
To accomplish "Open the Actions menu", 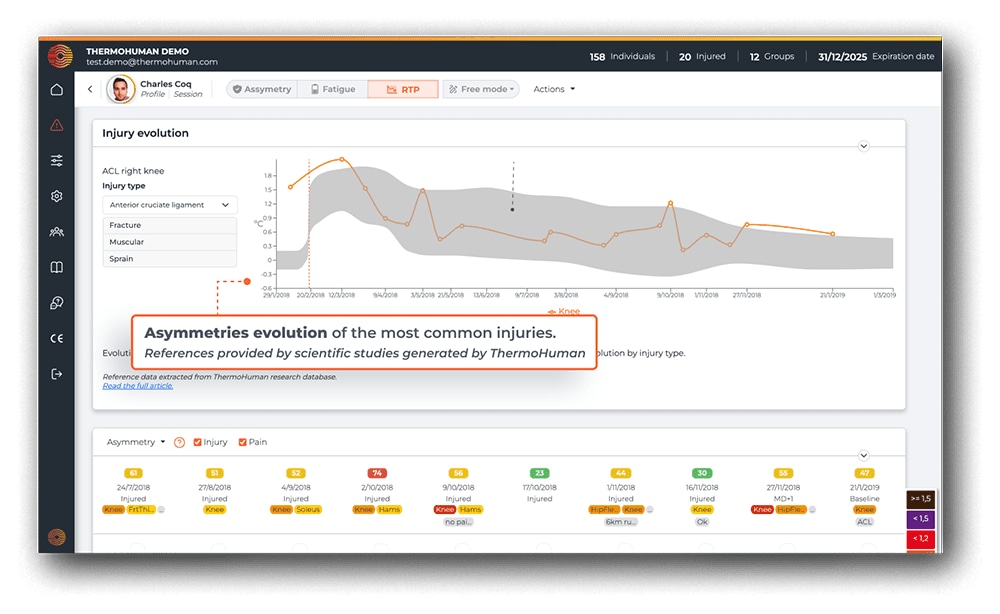I will pos(554,89).
